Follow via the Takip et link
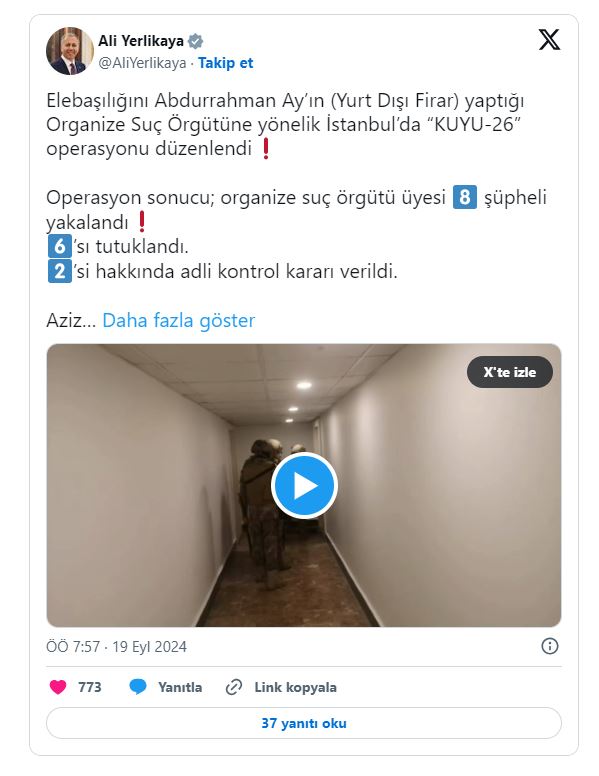Viewport: 599px width, 776px height. pos(226,63)
